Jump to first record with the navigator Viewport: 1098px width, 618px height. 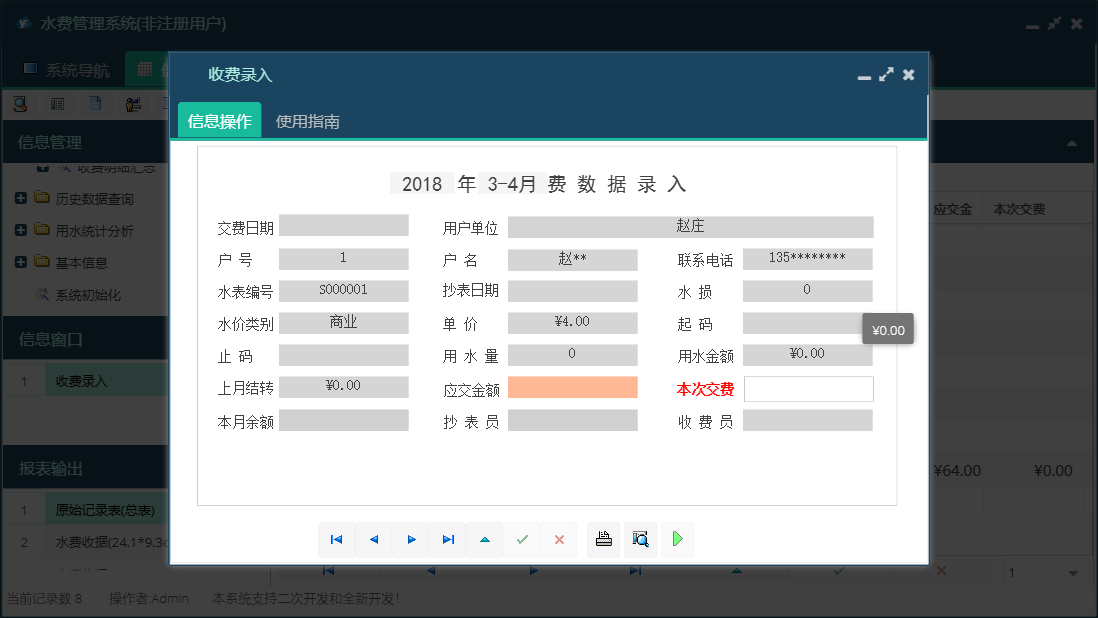pyautogui.click(x=336, y=539)
